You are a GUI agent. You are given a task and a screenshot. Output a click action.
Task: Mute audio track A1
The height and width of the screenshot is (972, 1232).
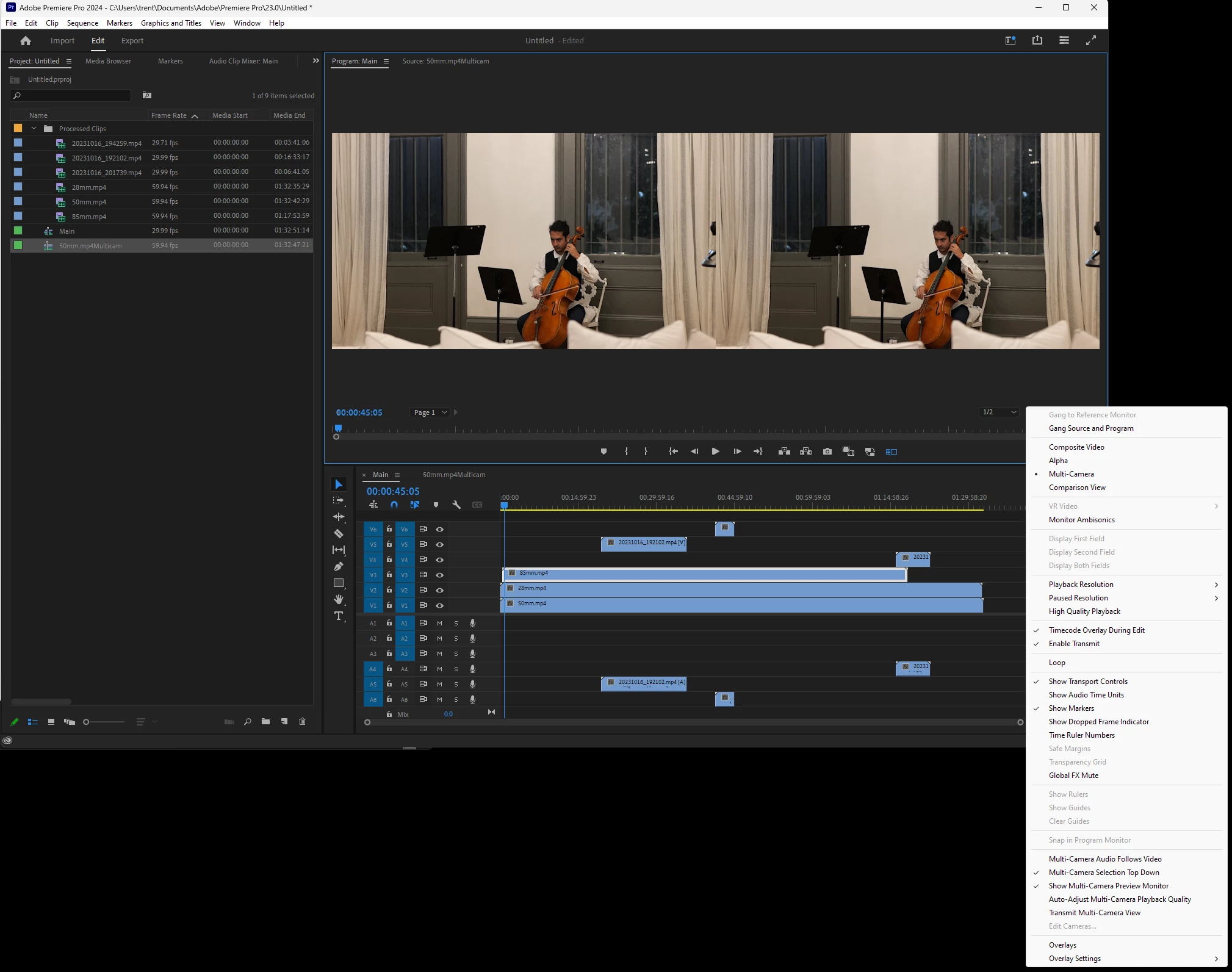point(439,623)
